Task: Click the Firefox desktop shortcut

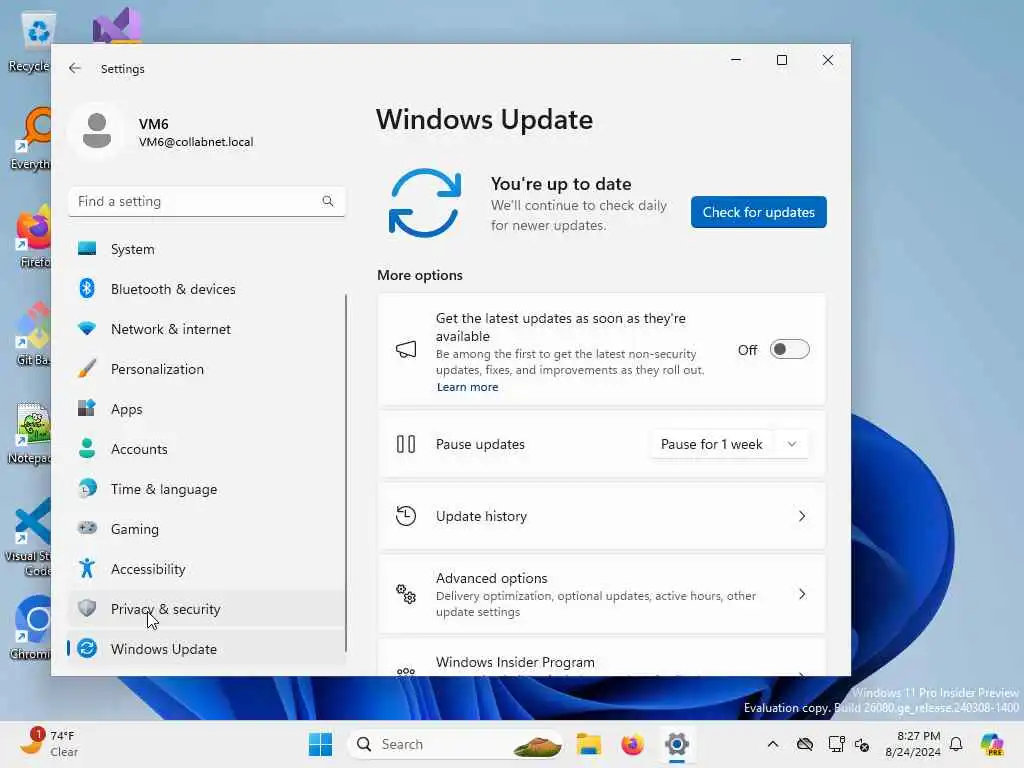Action: 34,236
